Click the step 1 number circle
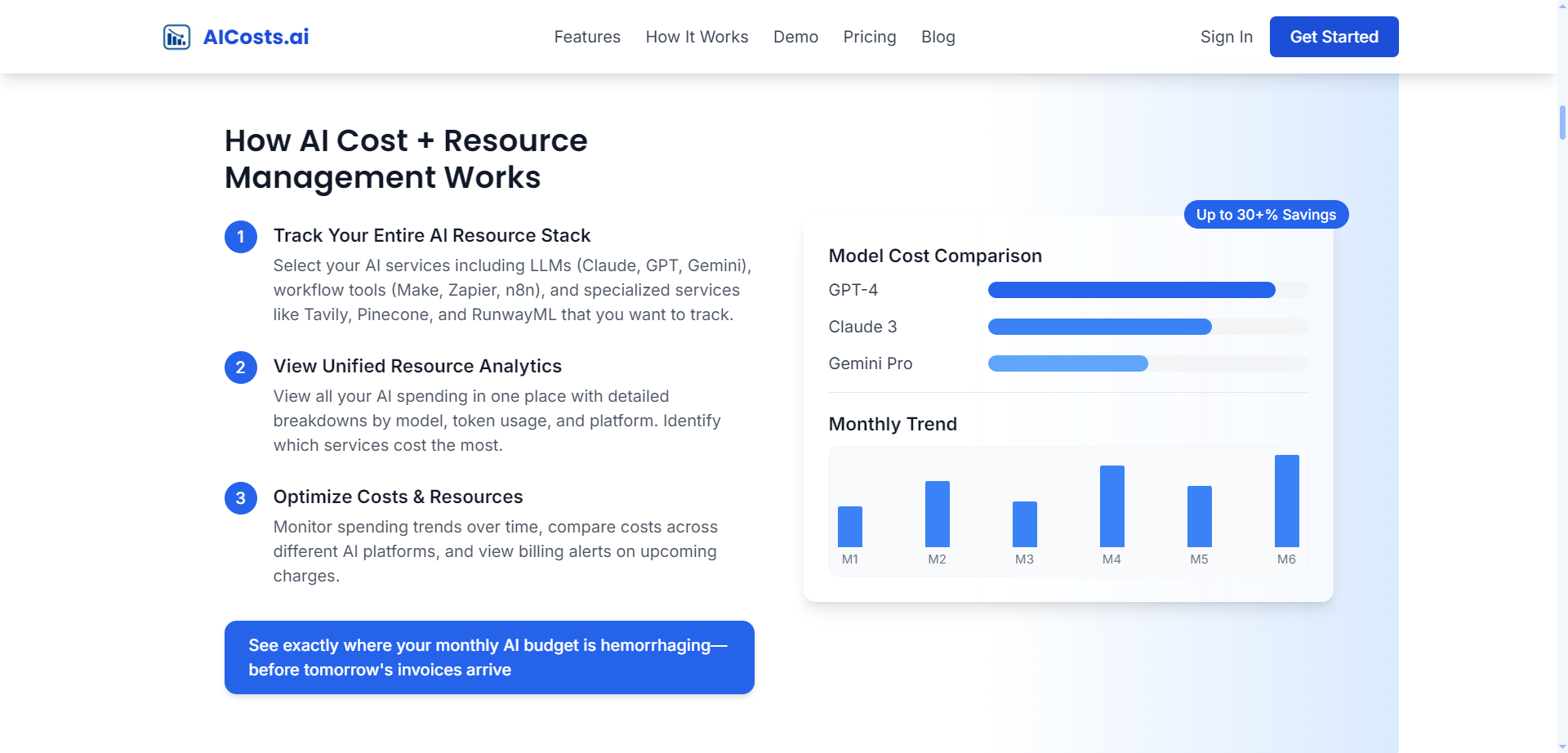The height and width of the screenshot is (753, 1568). (x=241, y=237)
